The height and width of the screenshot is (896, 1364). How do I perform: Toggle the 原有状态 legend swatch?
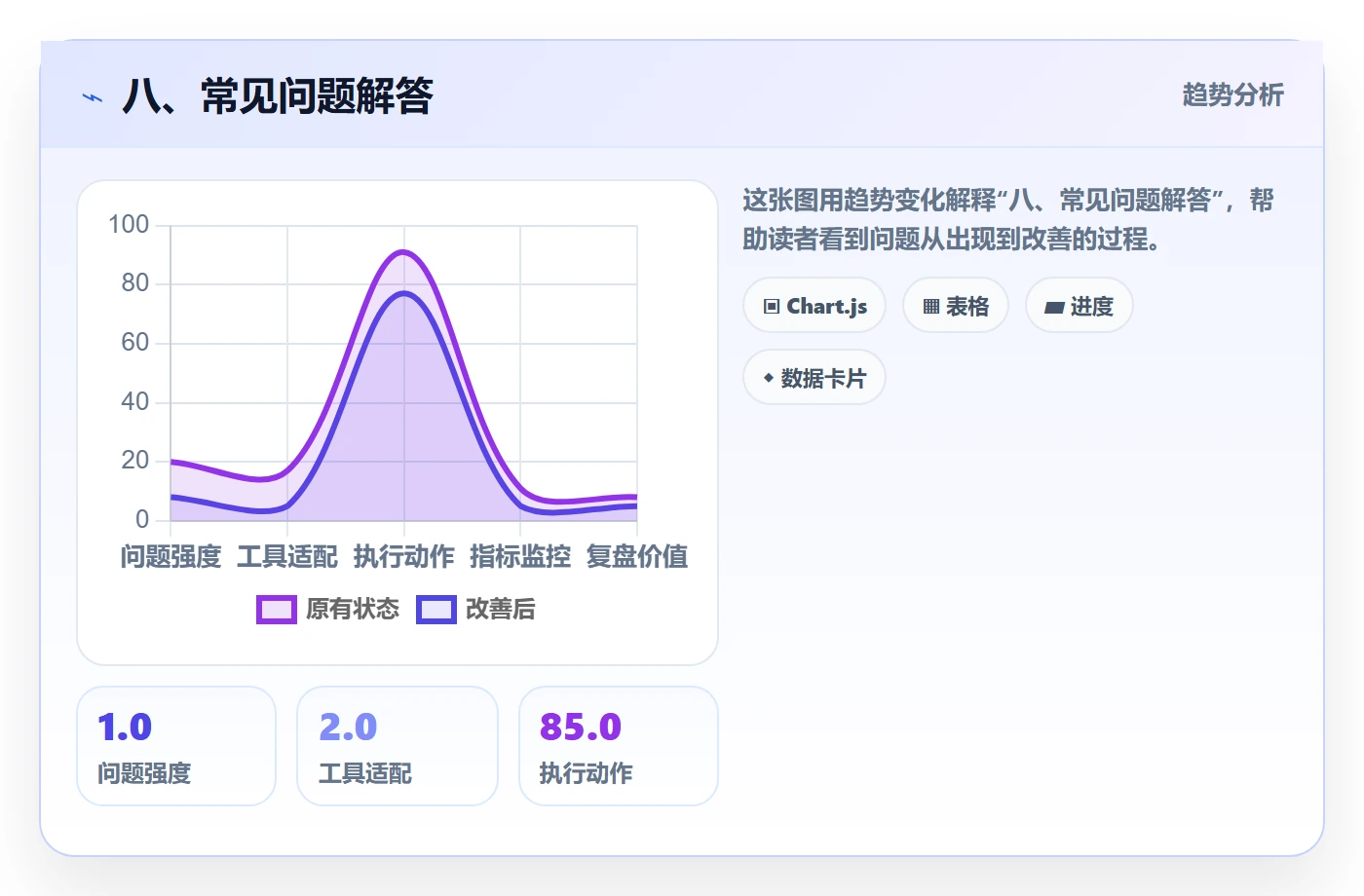pyautogui.click(x=277, y=610)
